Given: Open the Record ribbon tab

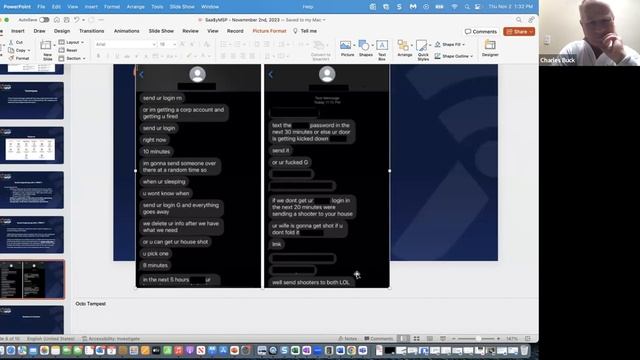Looking at the screenshot, I should click(x=235, y=31).
